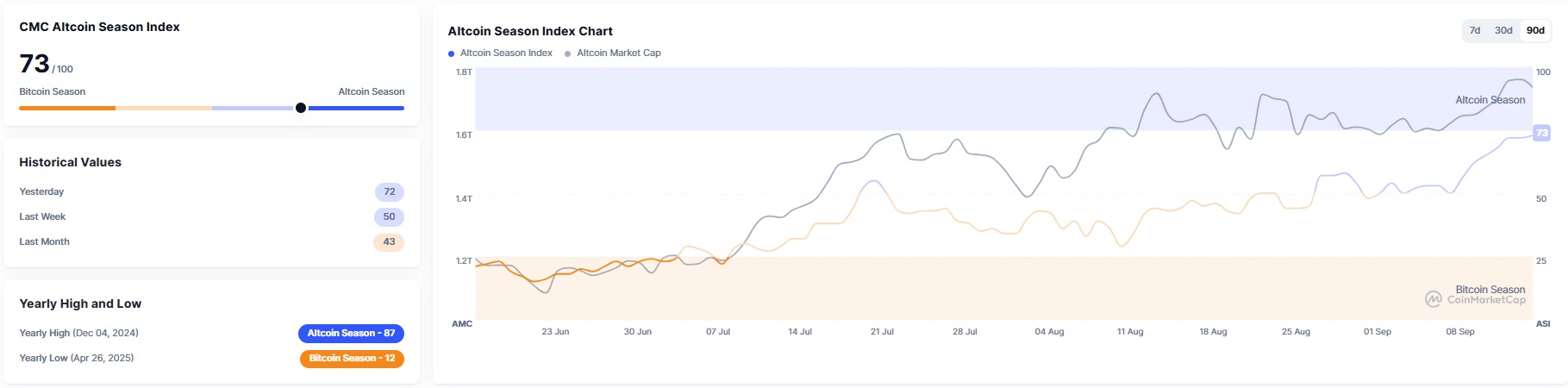Click the Yesterday value badge 72
Viewport: 1568px width, 388px height.
[x=389, y=192]
